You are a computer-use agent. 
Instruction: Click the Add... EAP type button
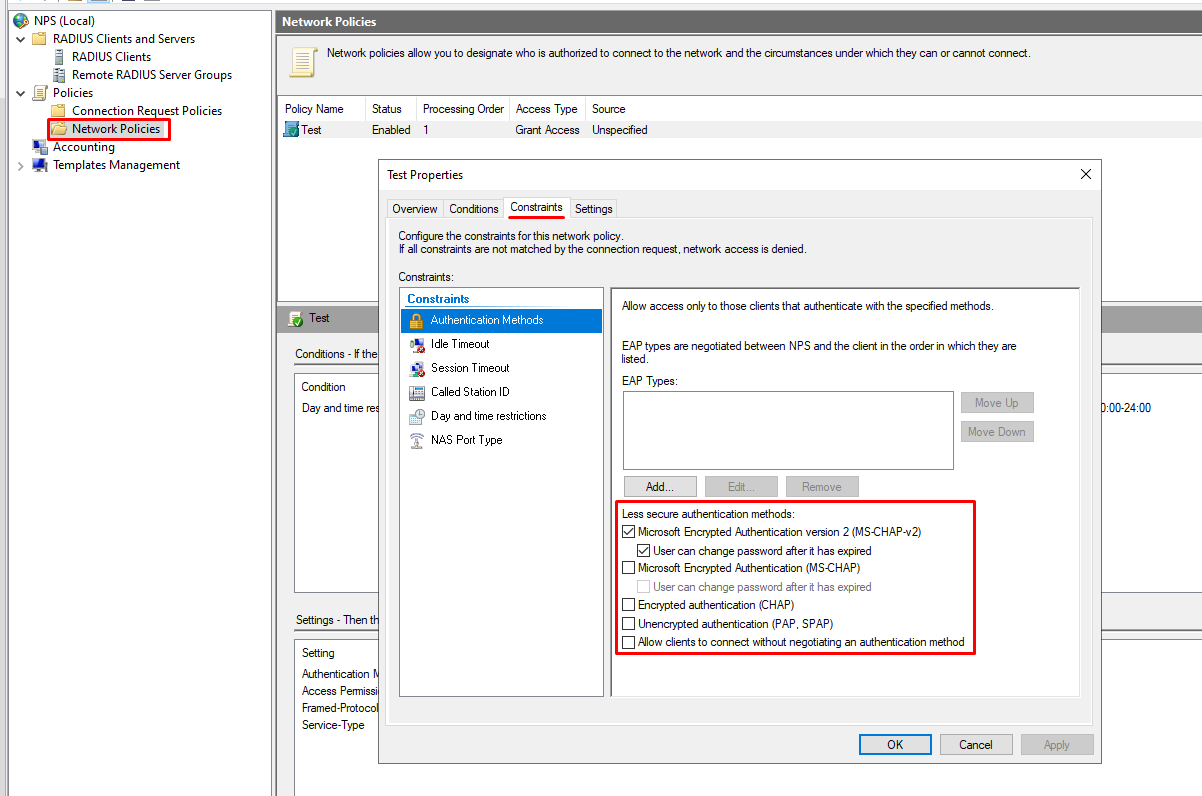(659, 487)
